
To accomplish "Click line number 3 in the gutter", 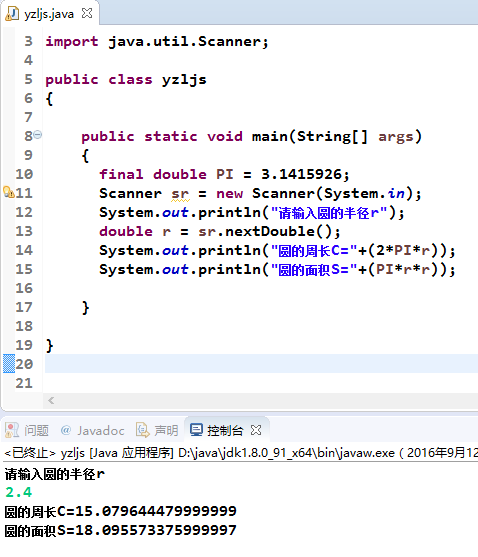I will coord(28,42).
